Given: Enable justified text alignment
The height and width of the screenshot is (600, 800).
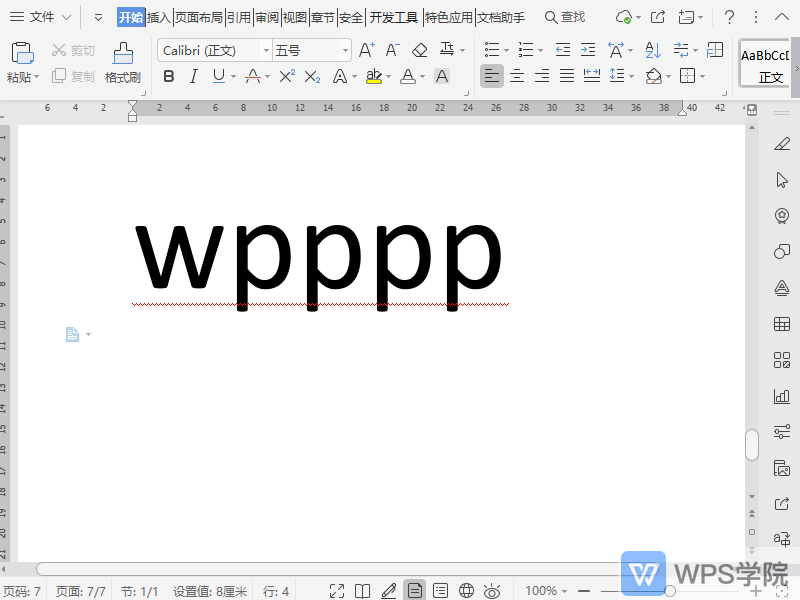Looking at the screenshot, I should [566, 75].
